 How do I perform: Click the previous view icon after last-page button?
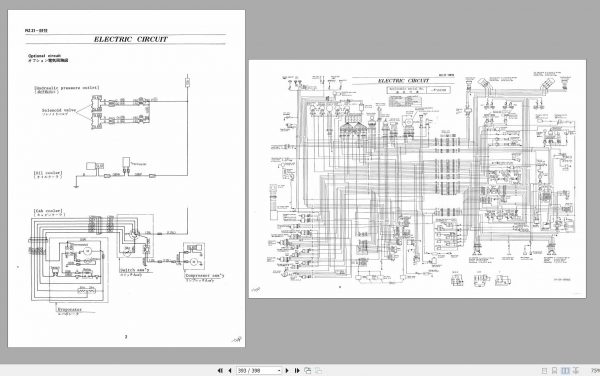point(308,370)
